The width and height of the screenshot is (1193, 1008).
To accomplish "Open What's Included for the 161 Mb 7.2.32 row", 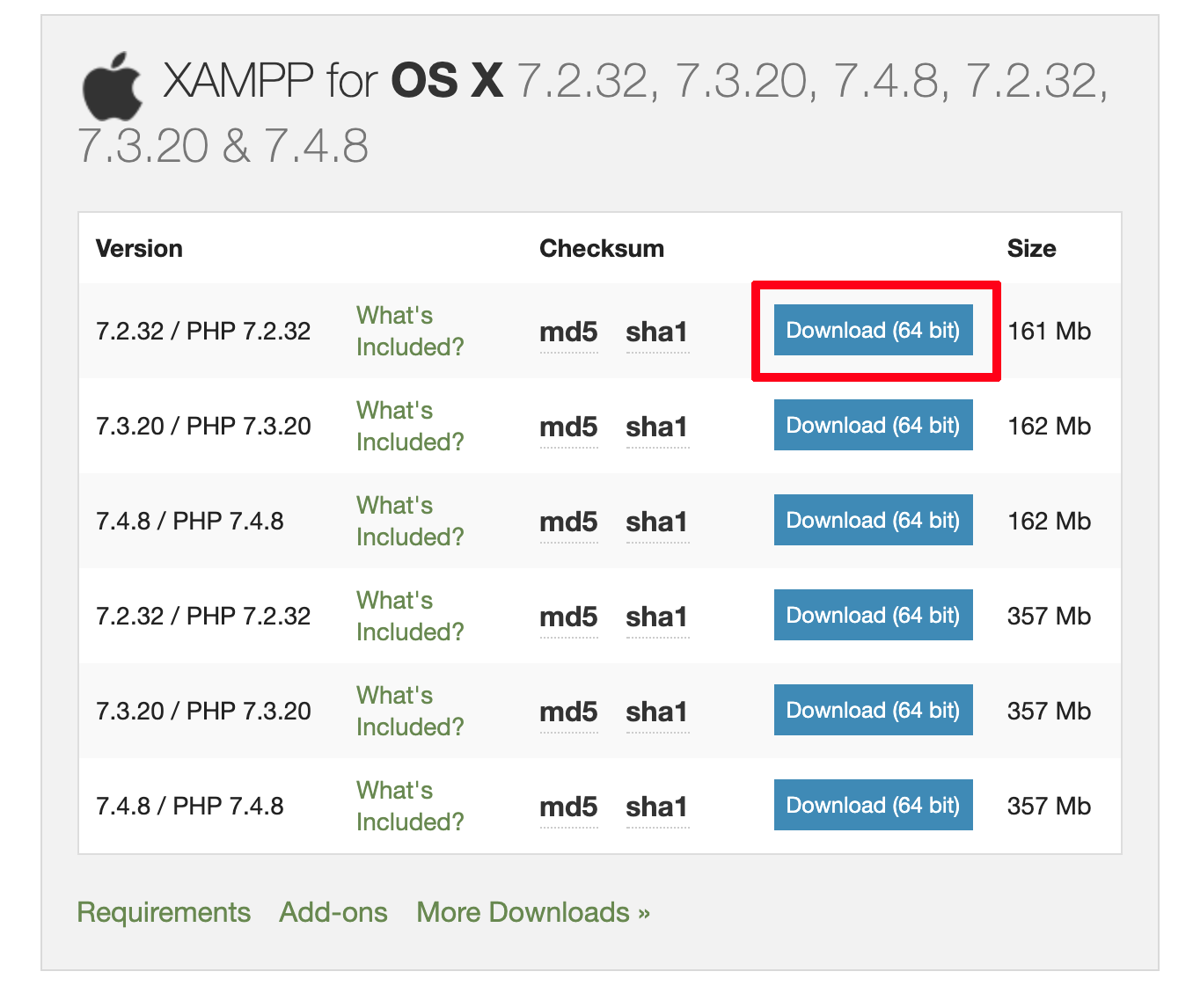I will 410,331.
